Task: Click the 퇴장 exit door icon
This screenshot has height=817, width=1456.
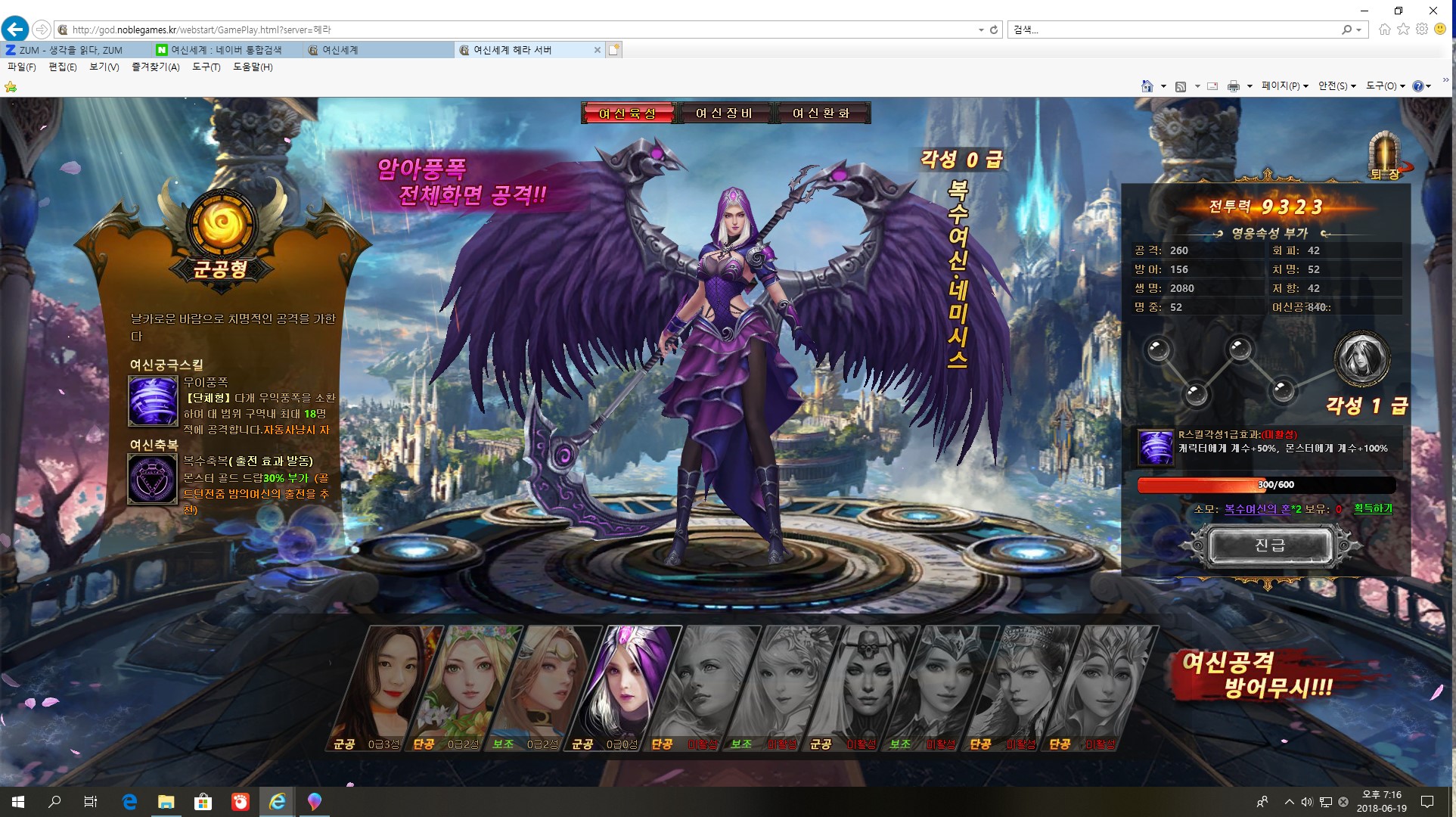Action: pyautogui.click(x=1386, y=155)
